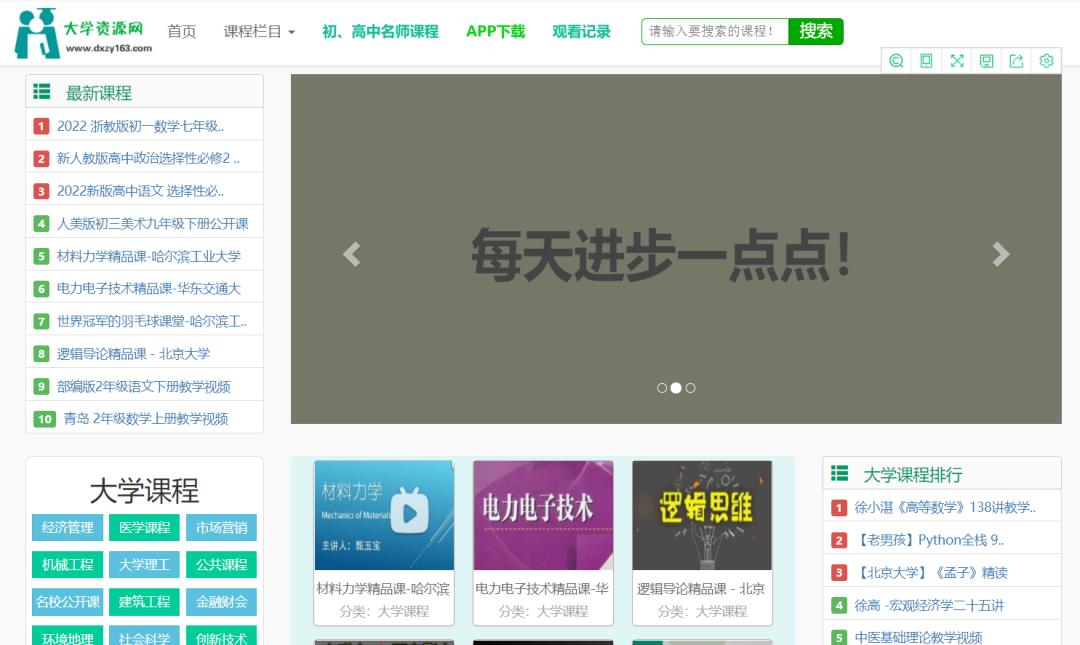The height and width of the screenshot is (645, 1080).
Task: Open the 首页 navigation item
Action: pos(181,32)
